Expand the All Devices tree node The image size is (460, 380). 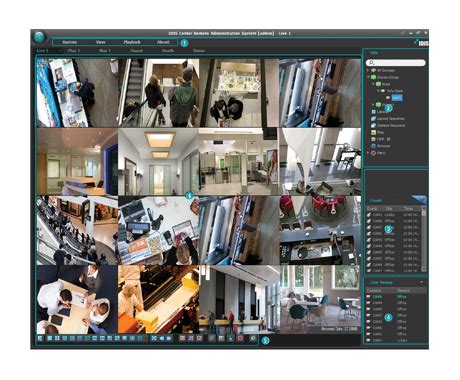(x=368, y=70)
